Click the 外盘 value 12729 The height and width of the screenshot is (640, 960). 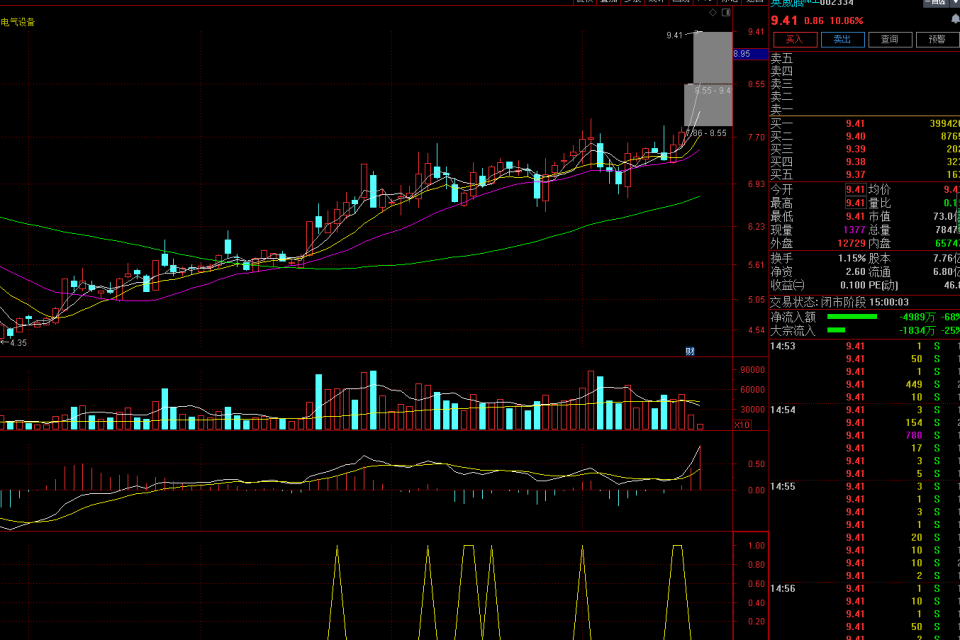(x=851, y=244)
